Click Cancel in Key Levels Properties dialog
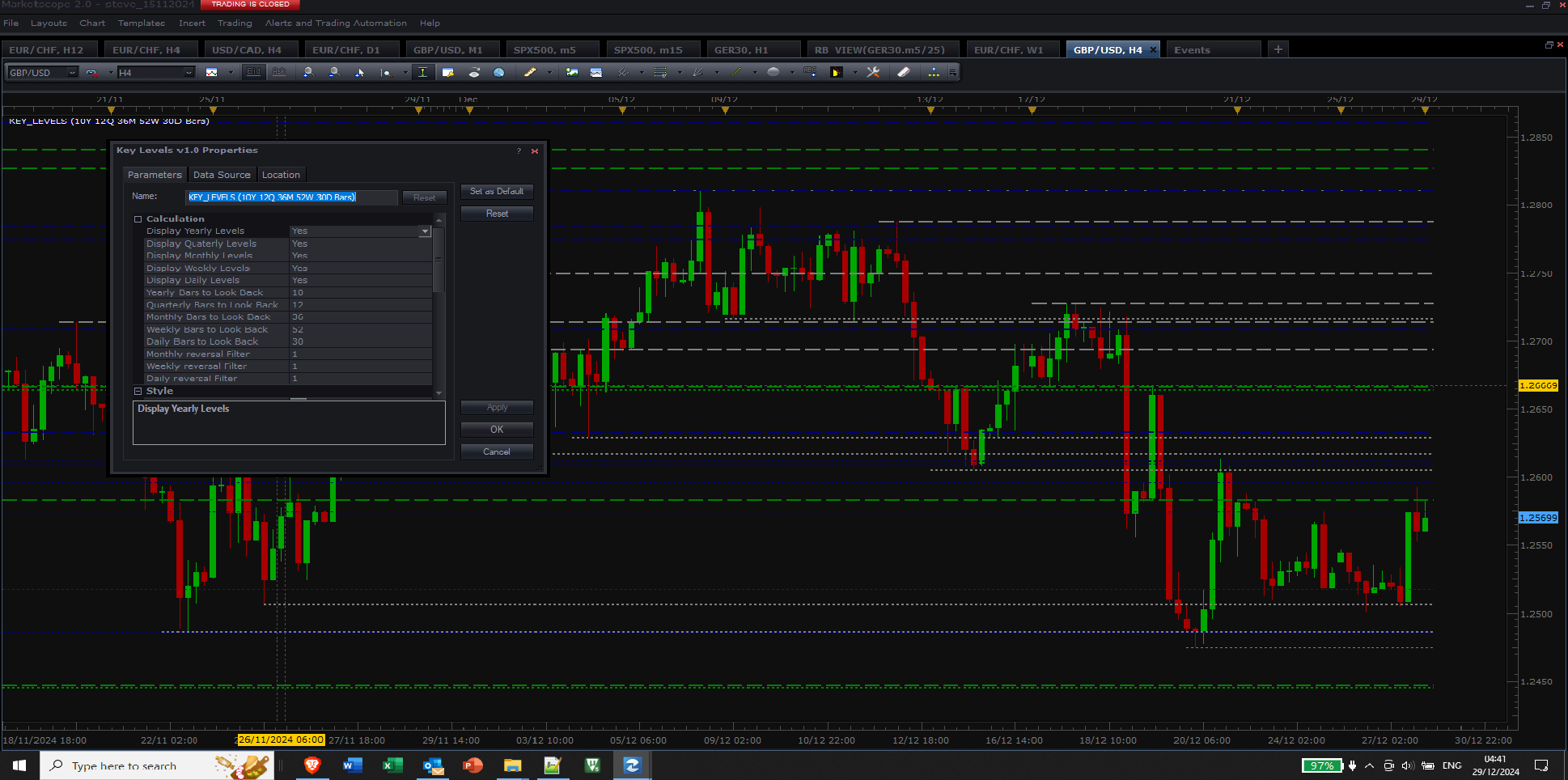This screenshot has width=1568, height=780. tap(497, 451)
